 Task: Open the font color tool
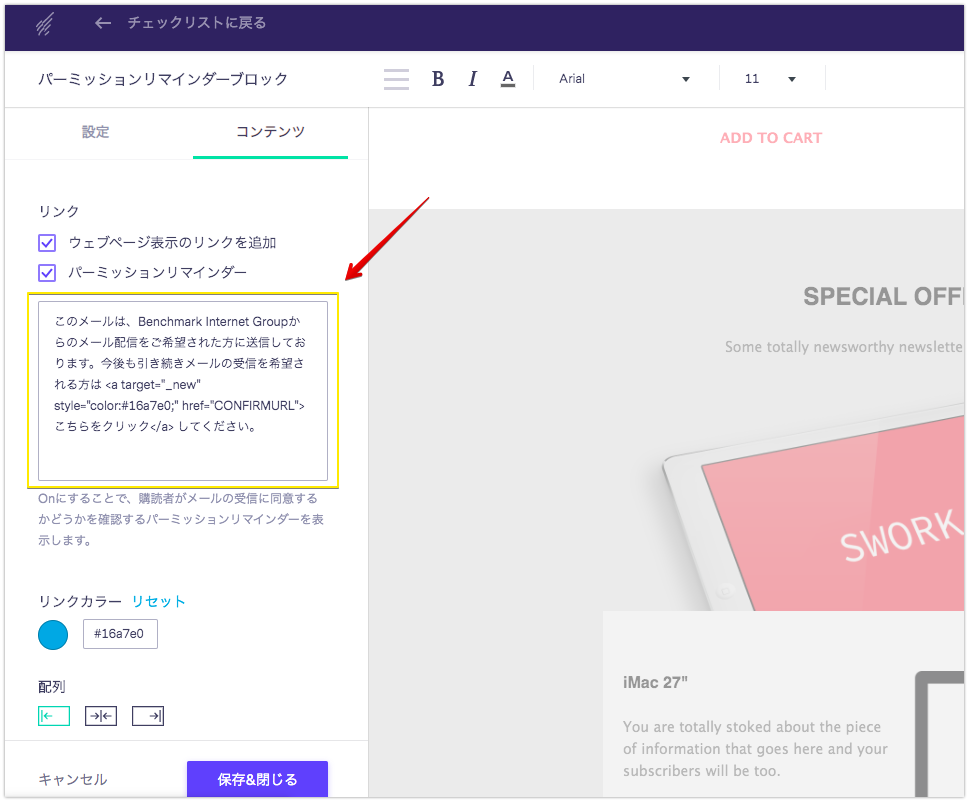[x=507, y=78]
